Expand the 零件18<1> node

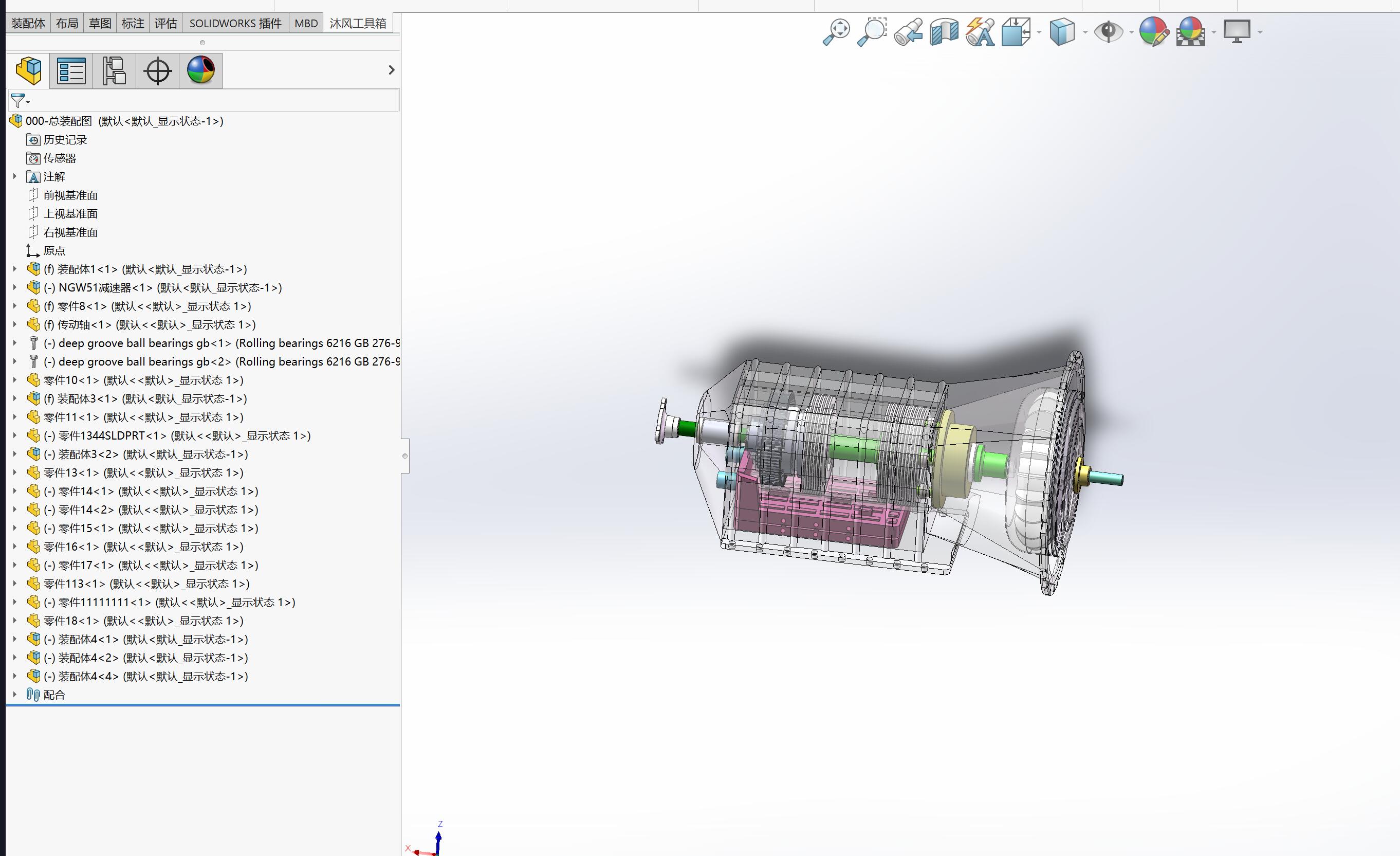point(15,621)
